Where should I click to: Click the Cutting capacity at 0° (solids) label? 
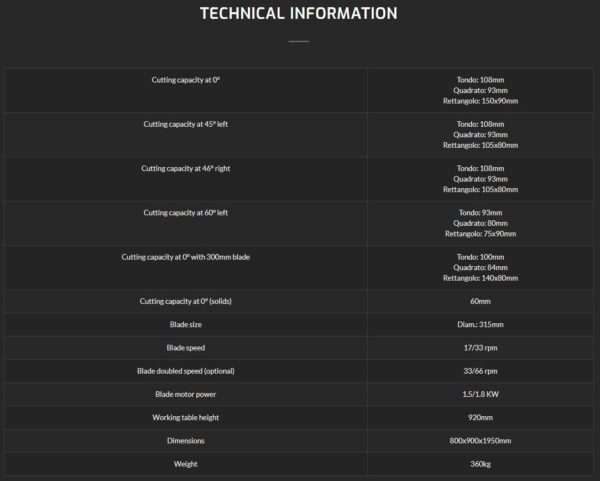coord(186,302)
